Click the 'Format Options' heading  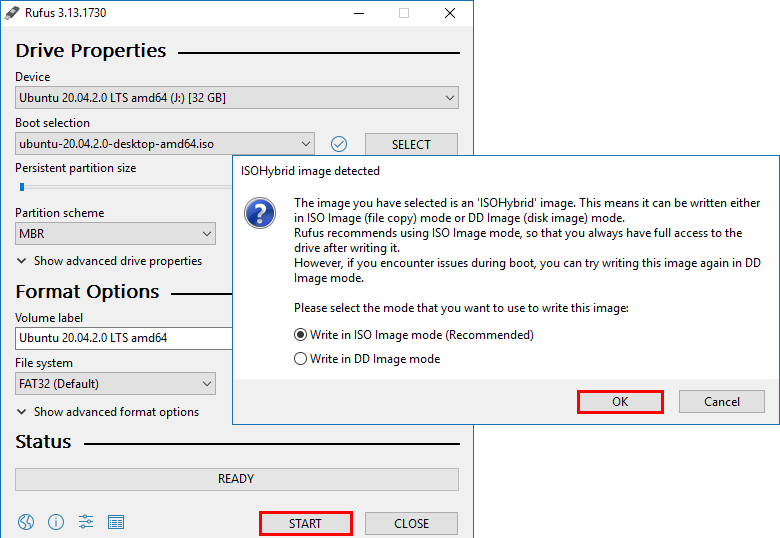(x=87, y=292)
